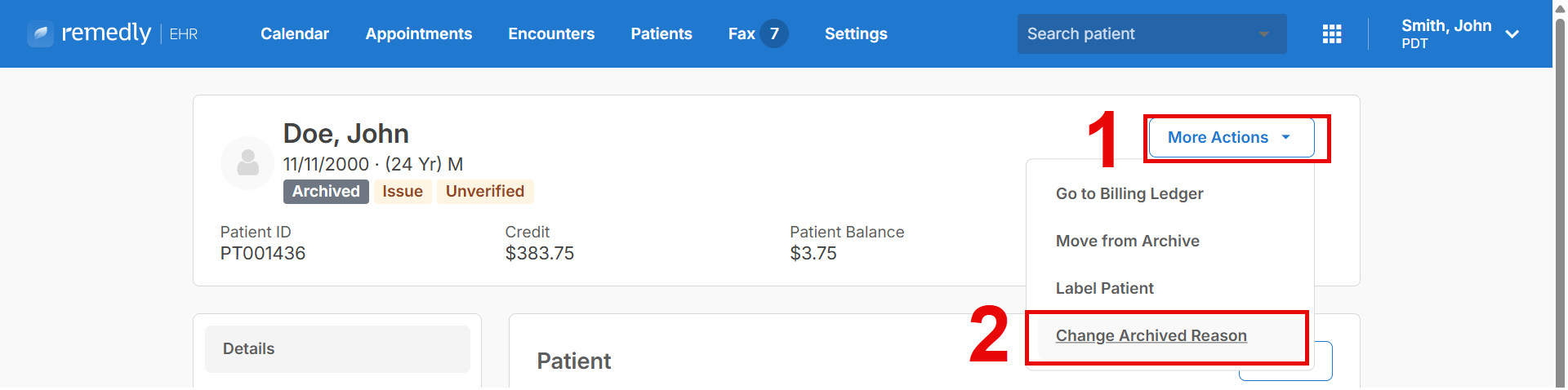Toggle the More Actions dropdown
This screenshot has width=1568, height=390.
point(1232,138)
